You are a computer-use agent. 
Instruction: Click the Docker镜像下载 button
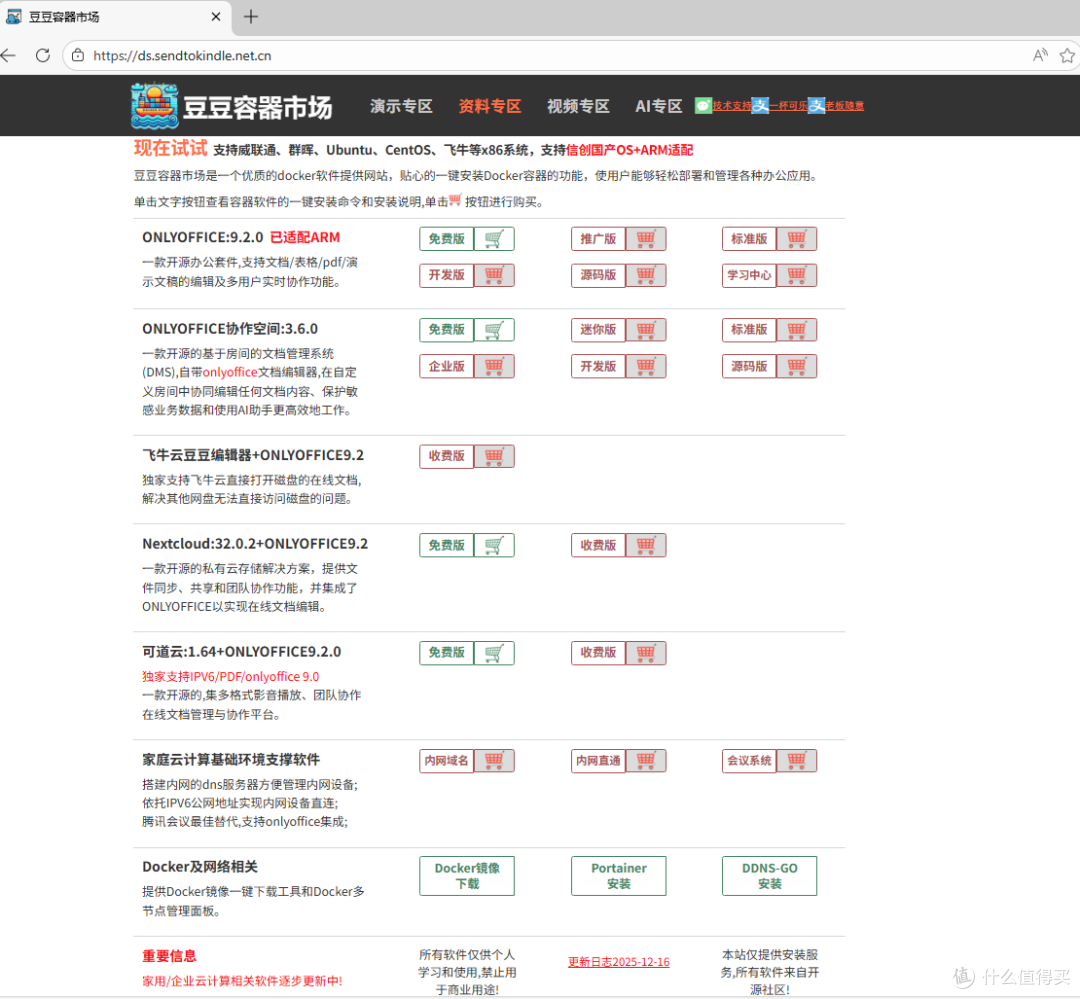click(x=467, y=876)
